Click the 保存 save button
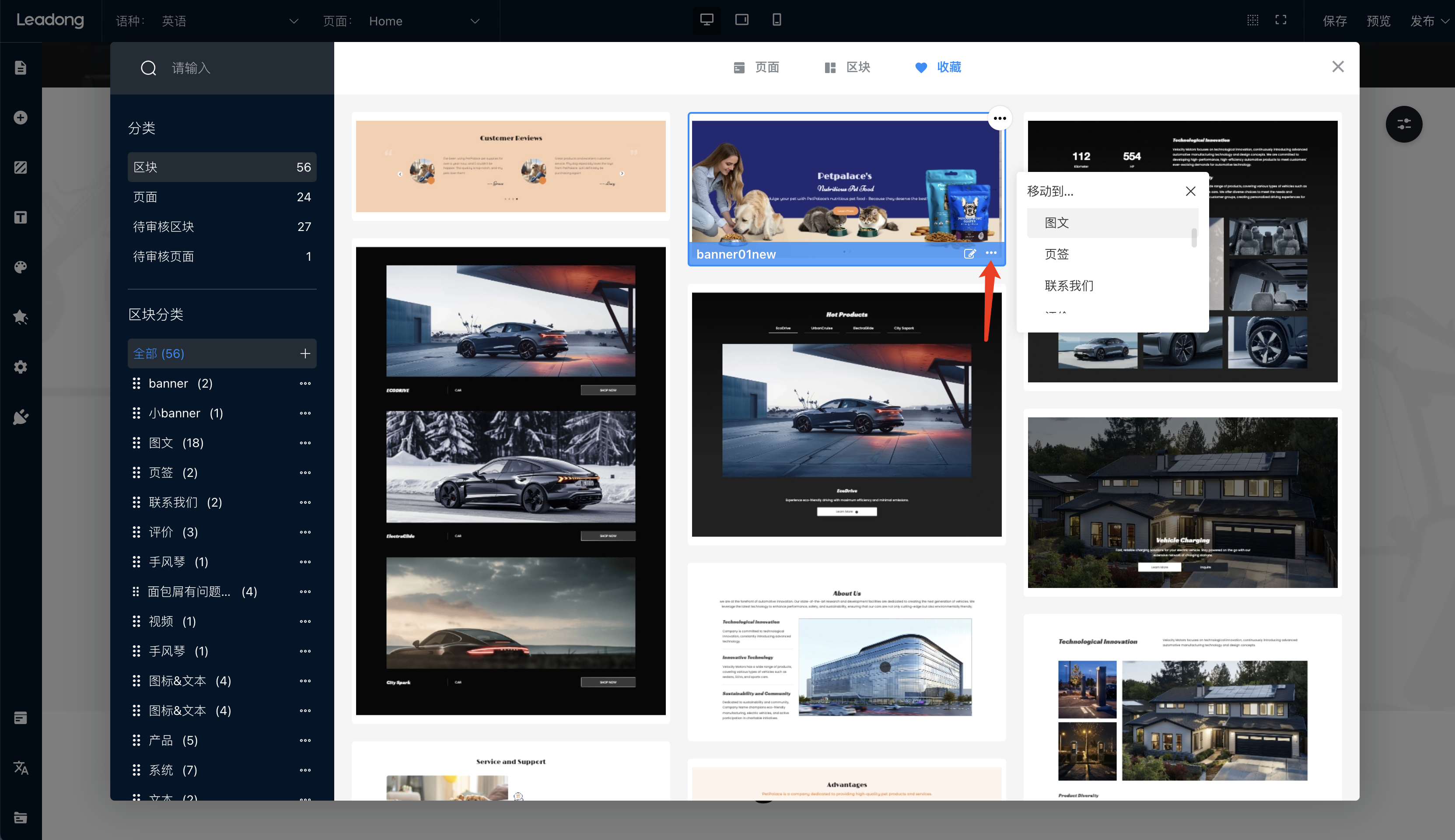Viewport: 1455px width, 840px height. [x=1334, y=21]
